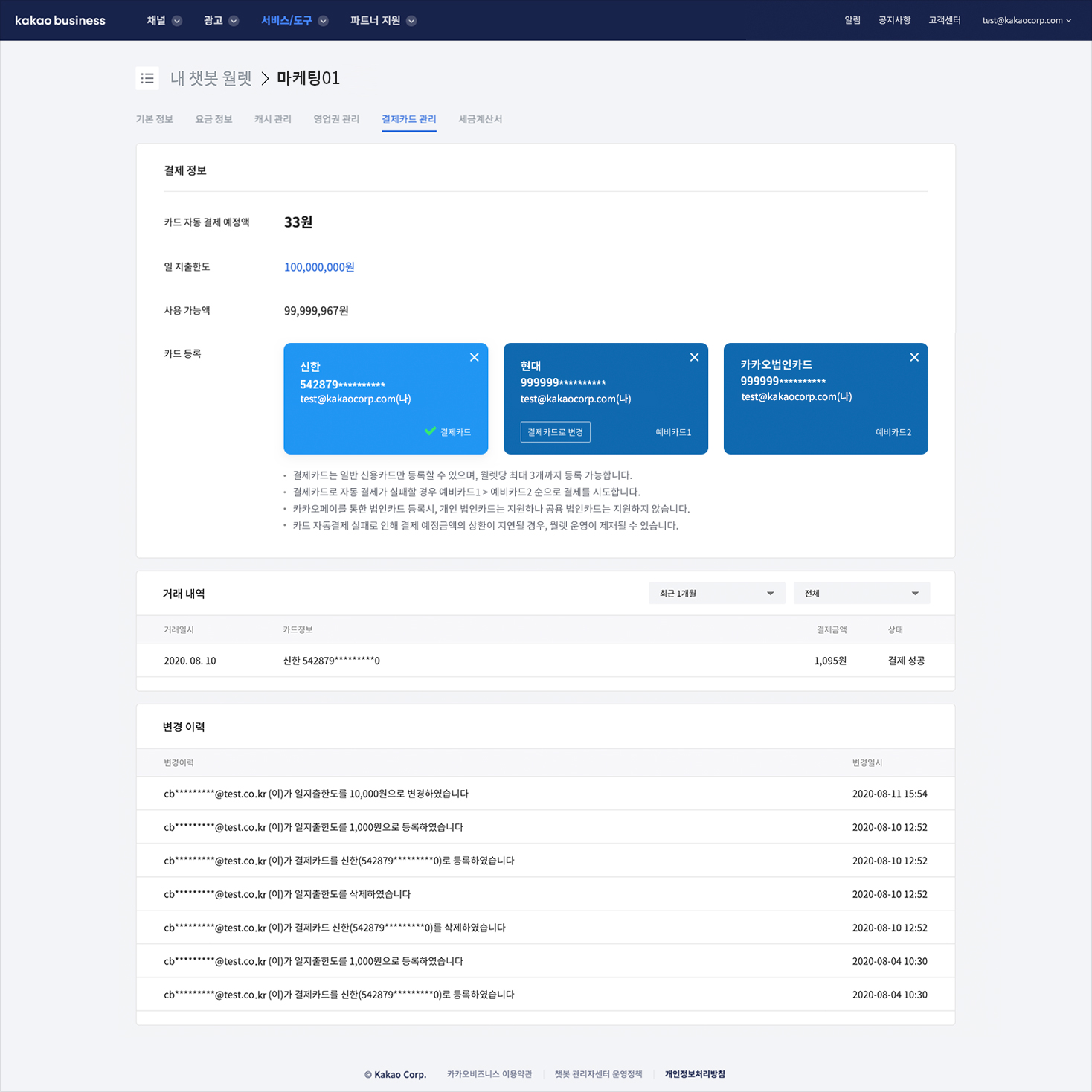Select the 2020. 08. 10 transaction row
Screen dimensions: 1092x1092
coord(545,661)
